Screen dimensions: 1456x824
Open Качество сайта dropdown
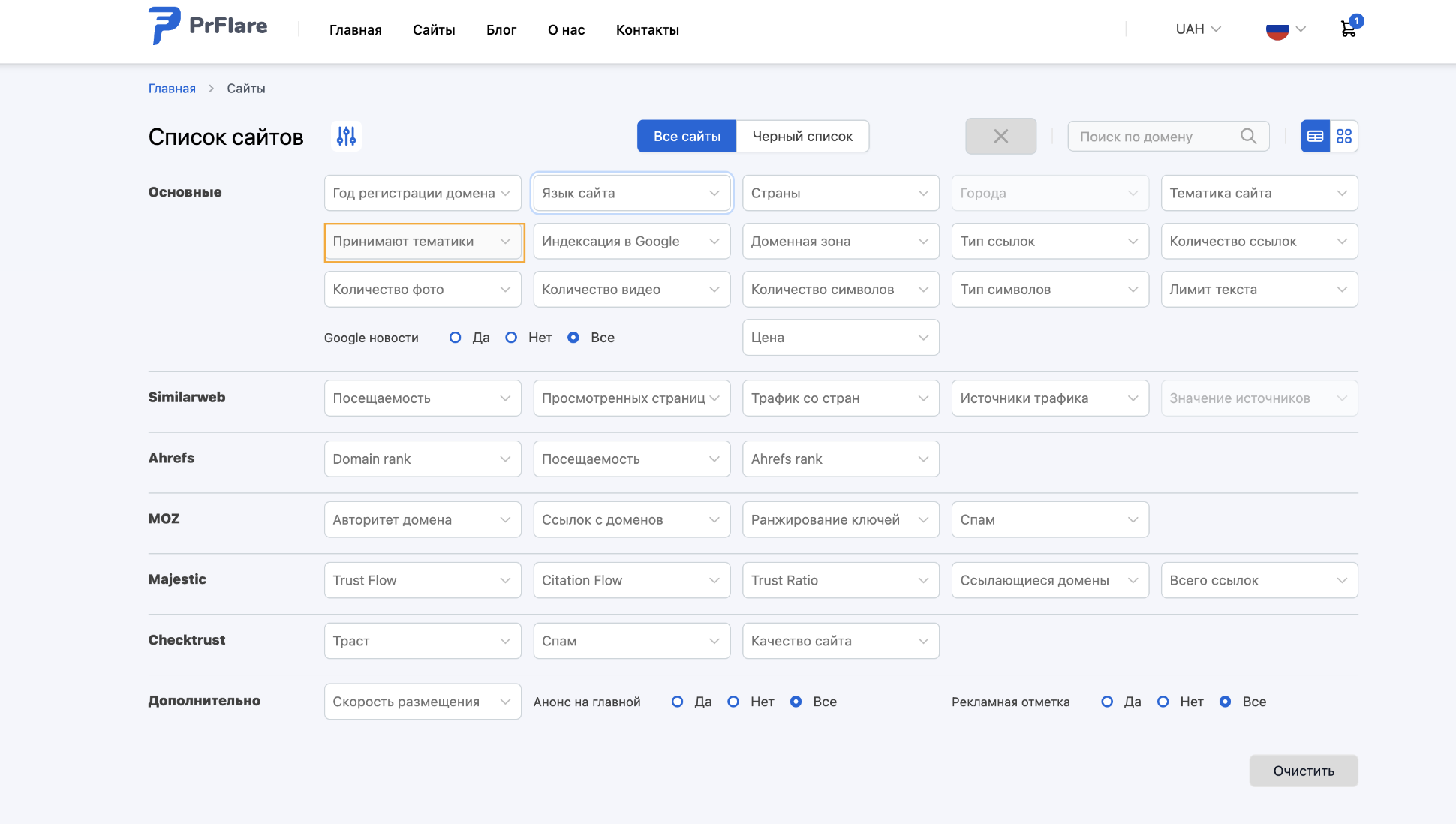click(x=841, y=641)
